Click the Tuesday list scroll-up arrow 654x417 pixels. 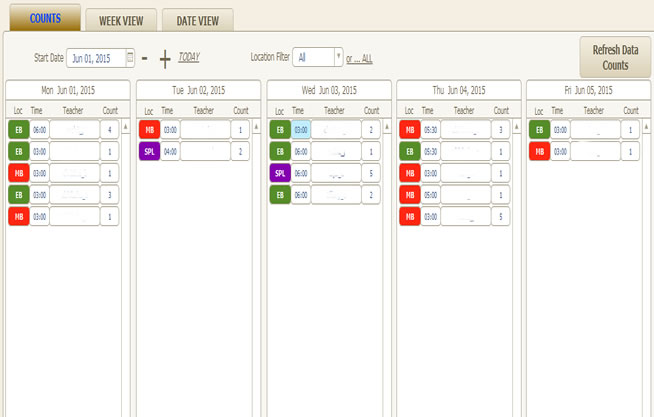[x=257, y=126]
